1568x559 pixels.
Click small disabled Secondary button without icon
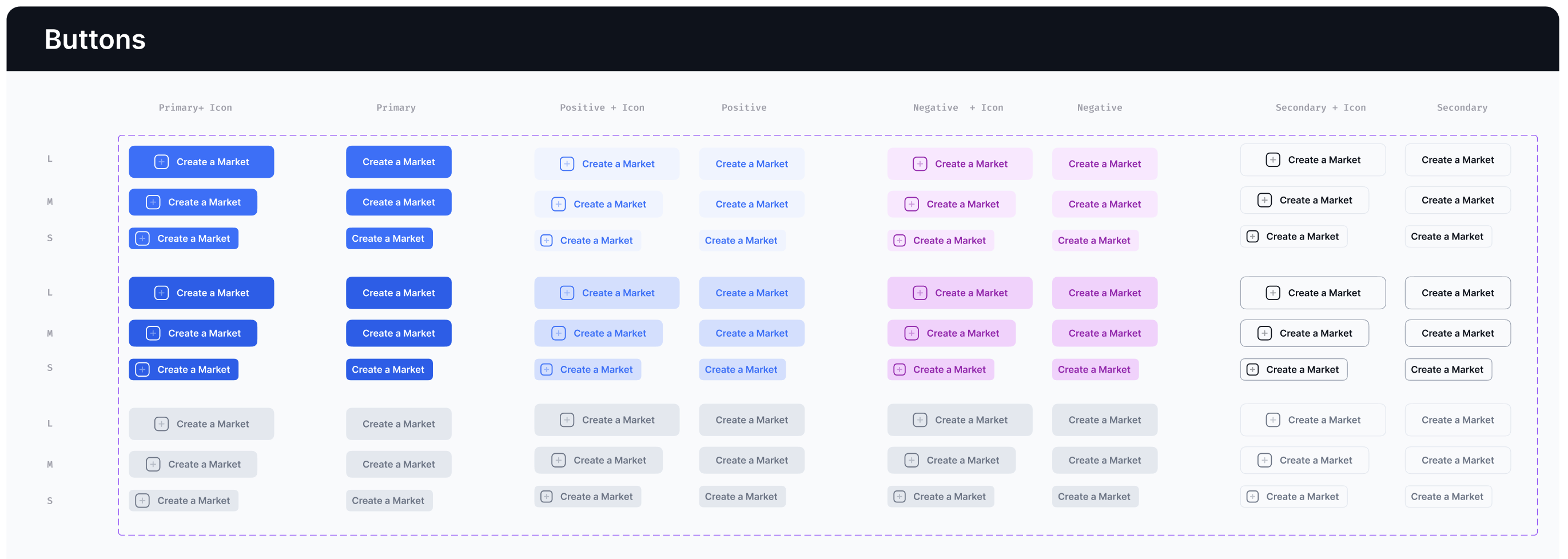pyautogui.click(x=1448, y=497)
